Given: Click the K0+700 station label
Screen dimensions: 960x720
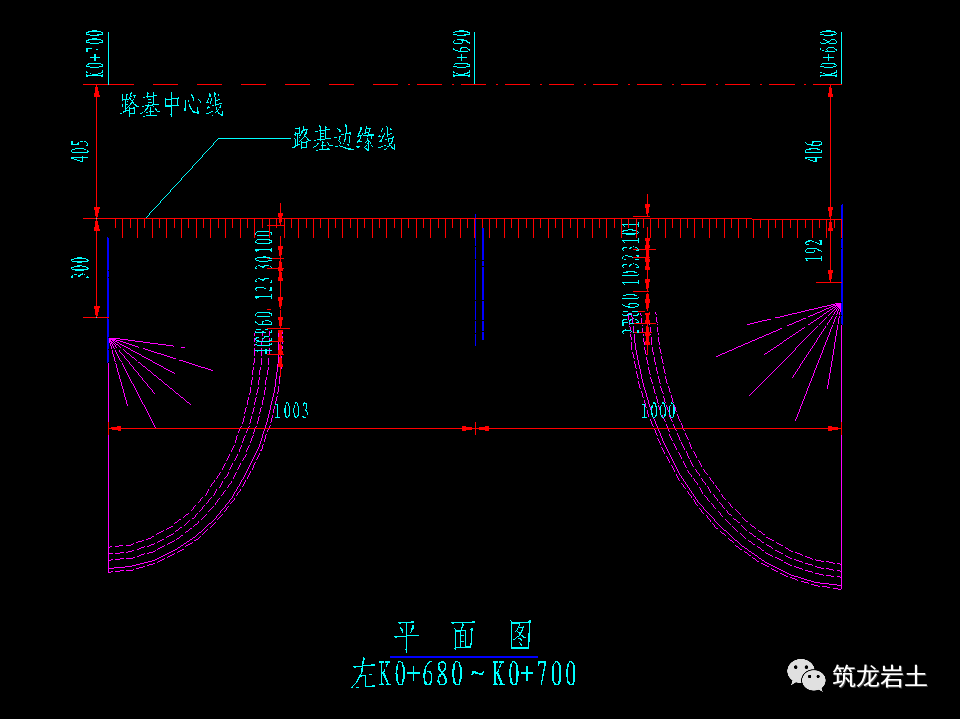Looking at the screenshot, I should pos(95,54).
